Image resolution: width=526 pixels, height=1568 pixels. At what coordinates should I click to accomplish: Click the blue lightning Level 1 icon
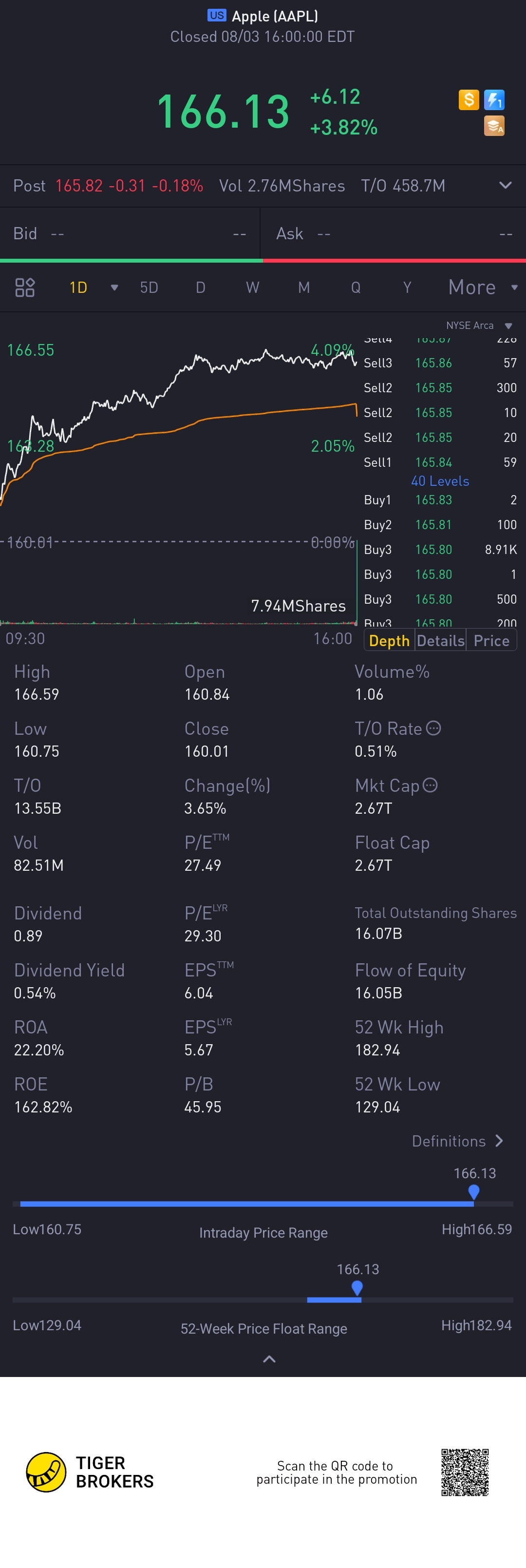[494, 100]
